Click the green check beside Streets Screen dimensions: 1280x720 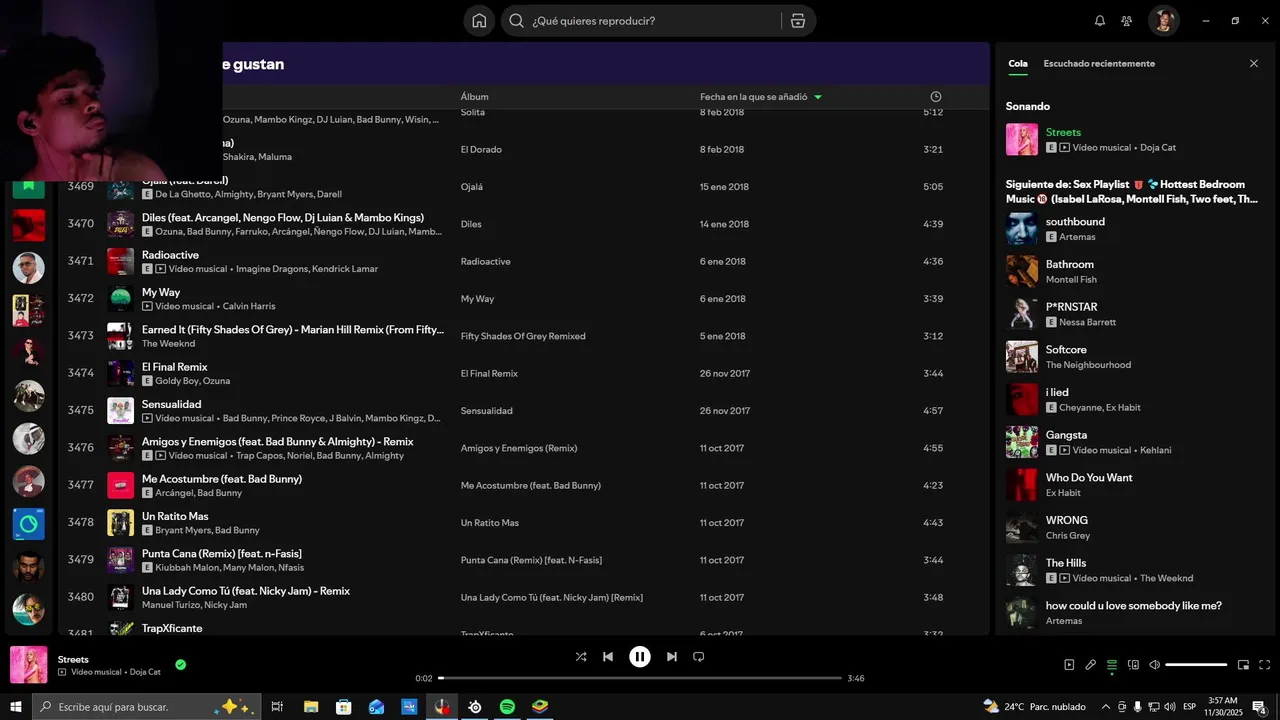click(x=180, y=664)
